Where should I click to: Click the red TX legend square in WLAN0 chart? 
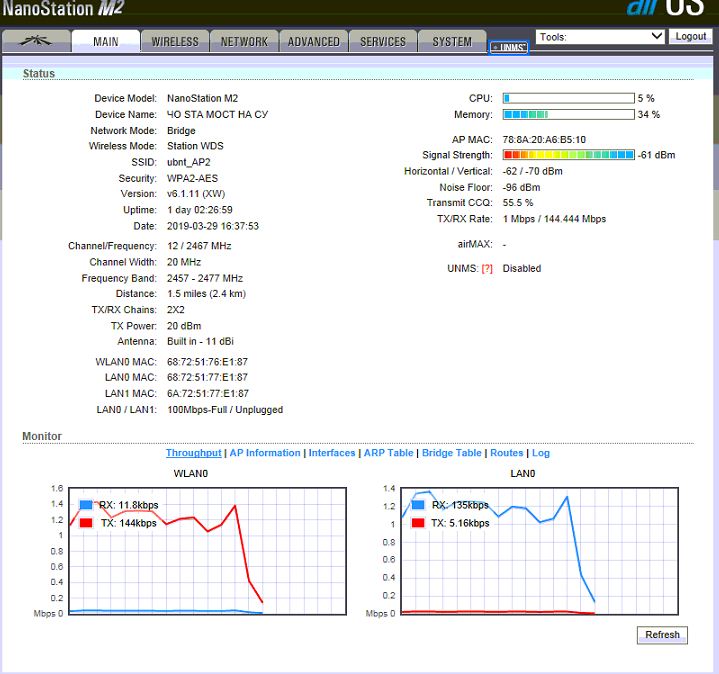(86, 523)
